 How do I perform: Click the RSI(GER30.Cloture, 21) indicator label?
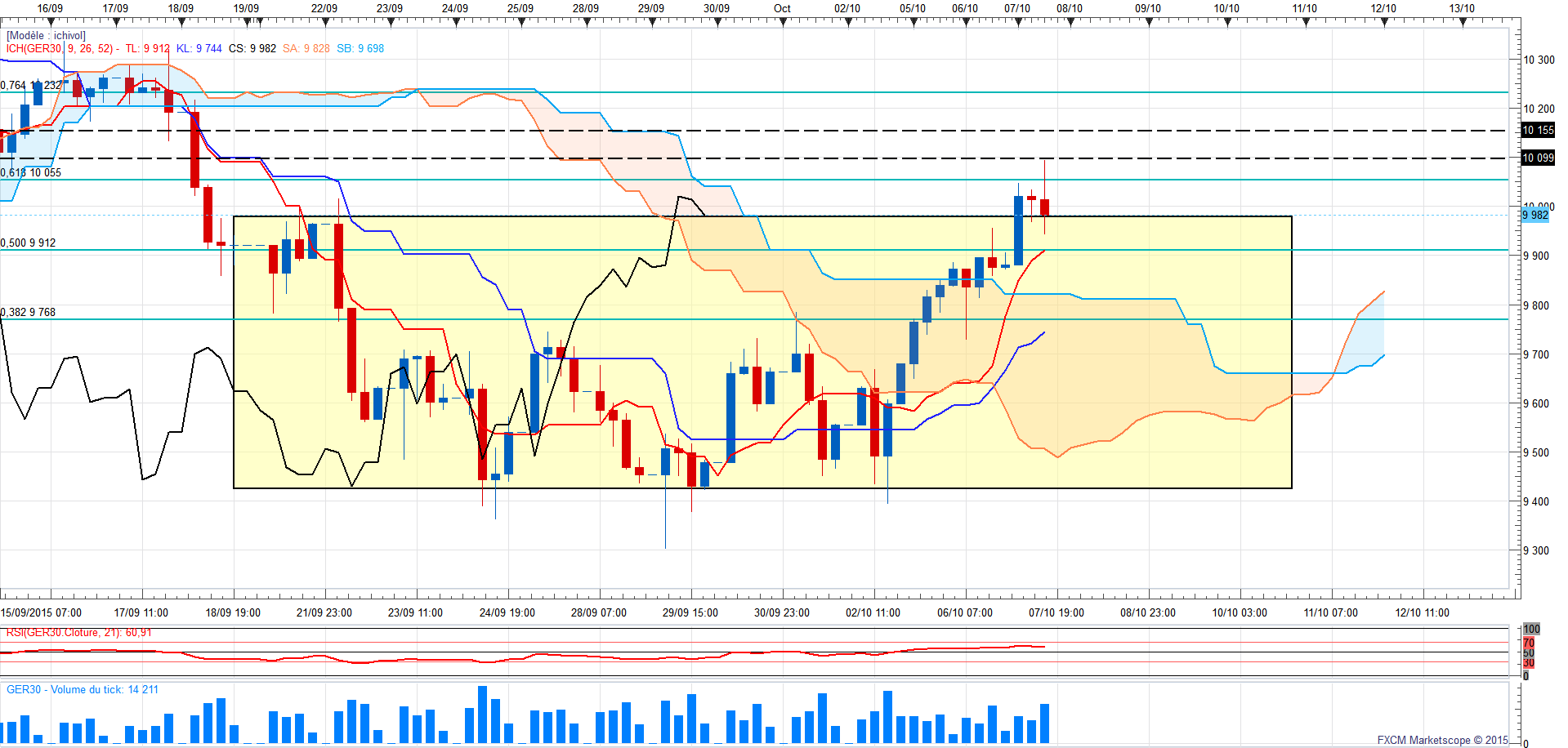pos(78,633)
